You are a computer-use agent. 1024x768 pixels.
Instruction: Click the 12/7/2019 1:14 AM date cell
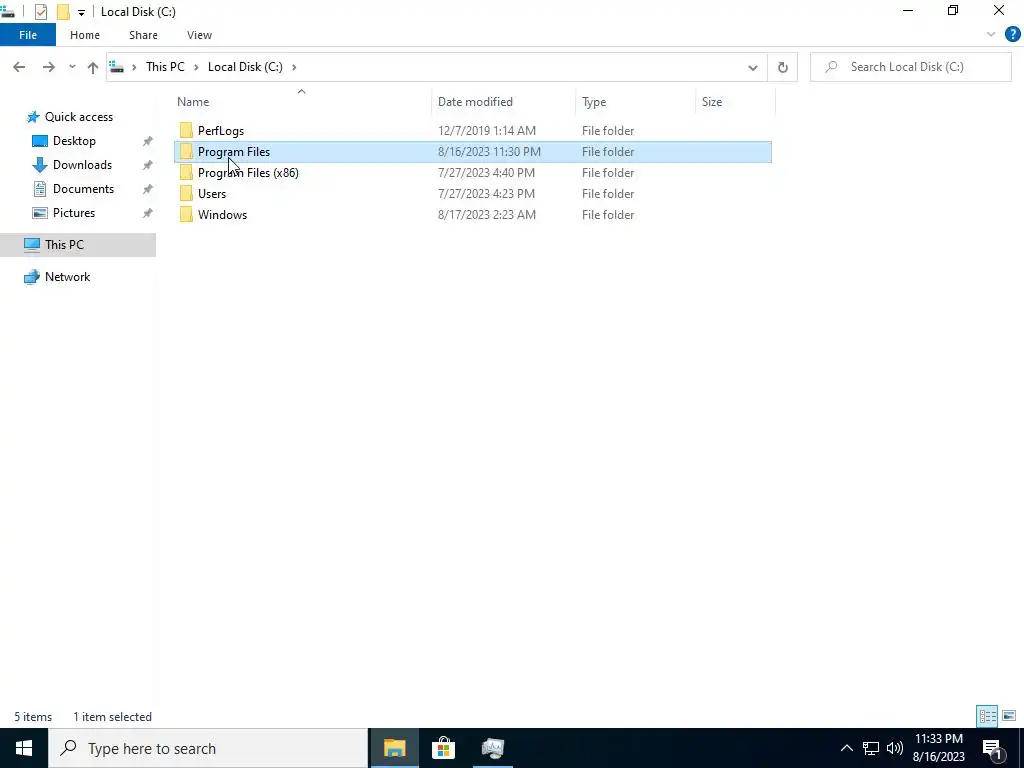[x=487, y=131]
